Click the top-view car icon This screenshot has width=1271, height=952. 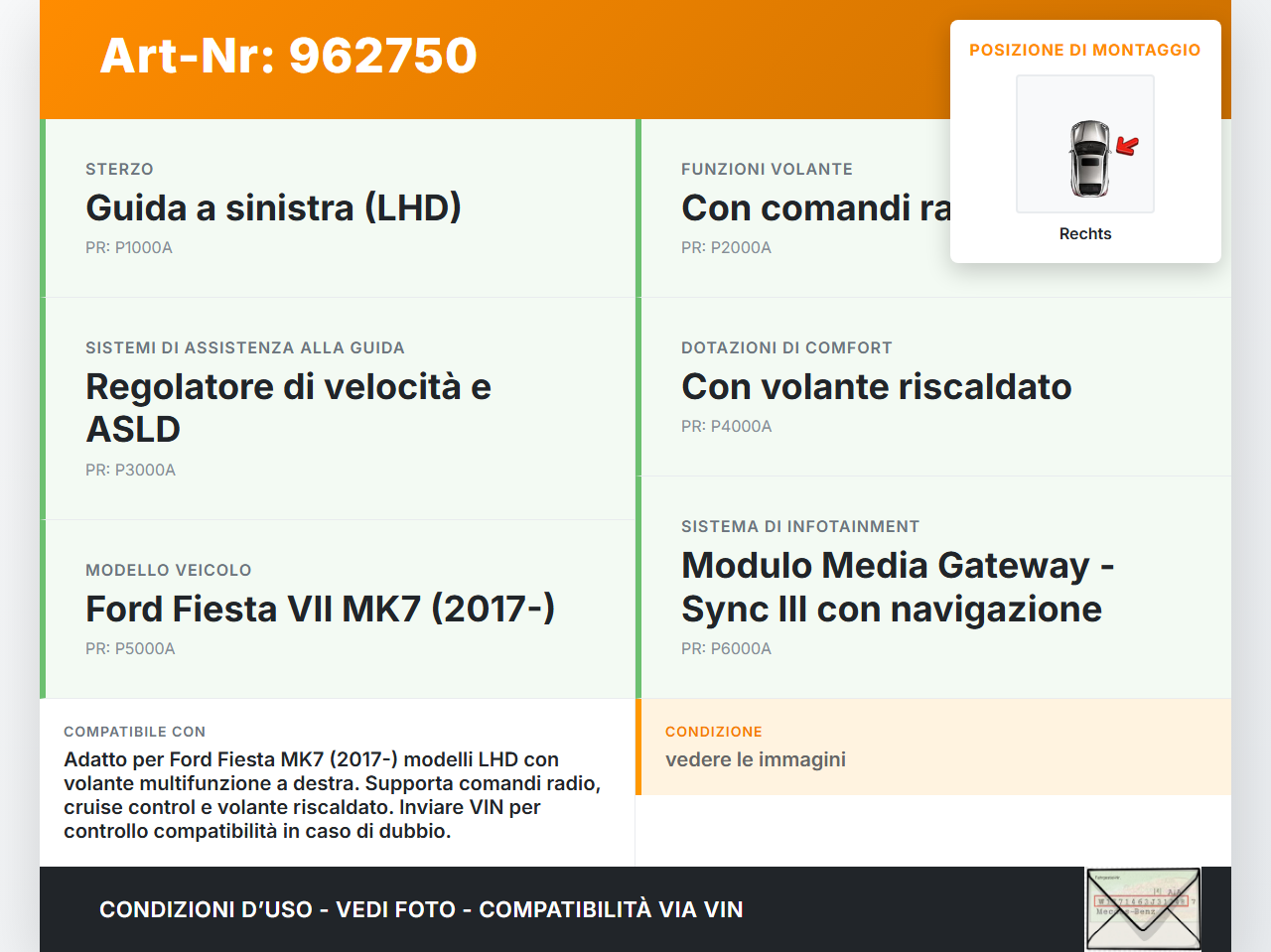point(1089,158)
